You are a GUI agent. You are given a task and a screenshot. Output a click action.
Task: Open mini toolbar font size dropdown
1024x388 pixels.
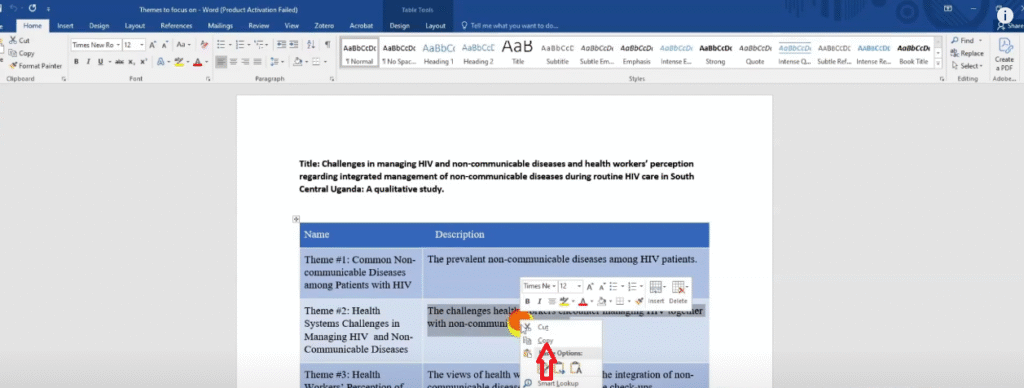point(579,286)
